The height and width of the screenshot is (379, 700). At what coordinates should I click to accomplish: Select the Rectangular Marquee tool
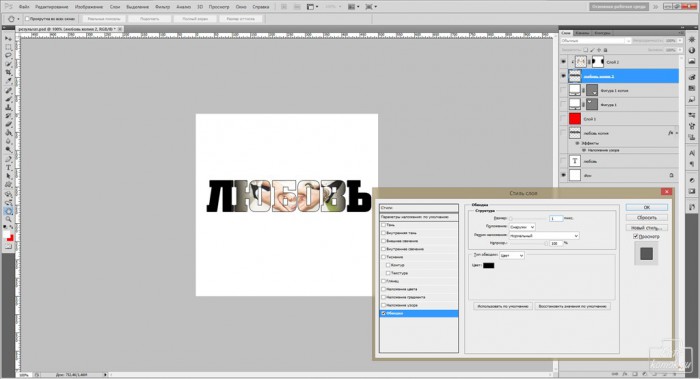pos(8,47)
